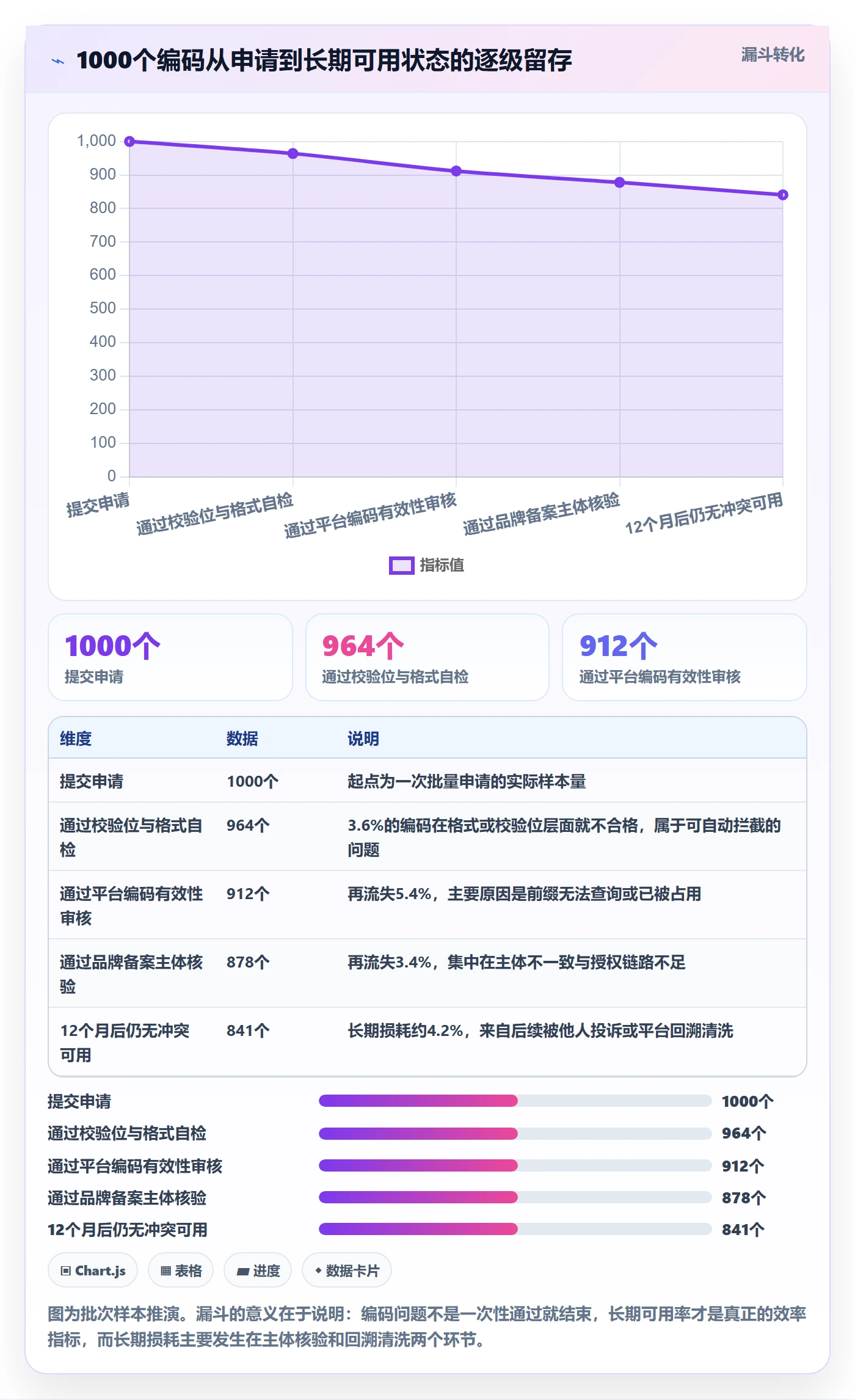
Task: Click the 1000个 value beside the progress bar
Action: click(x=748, y=1101)
